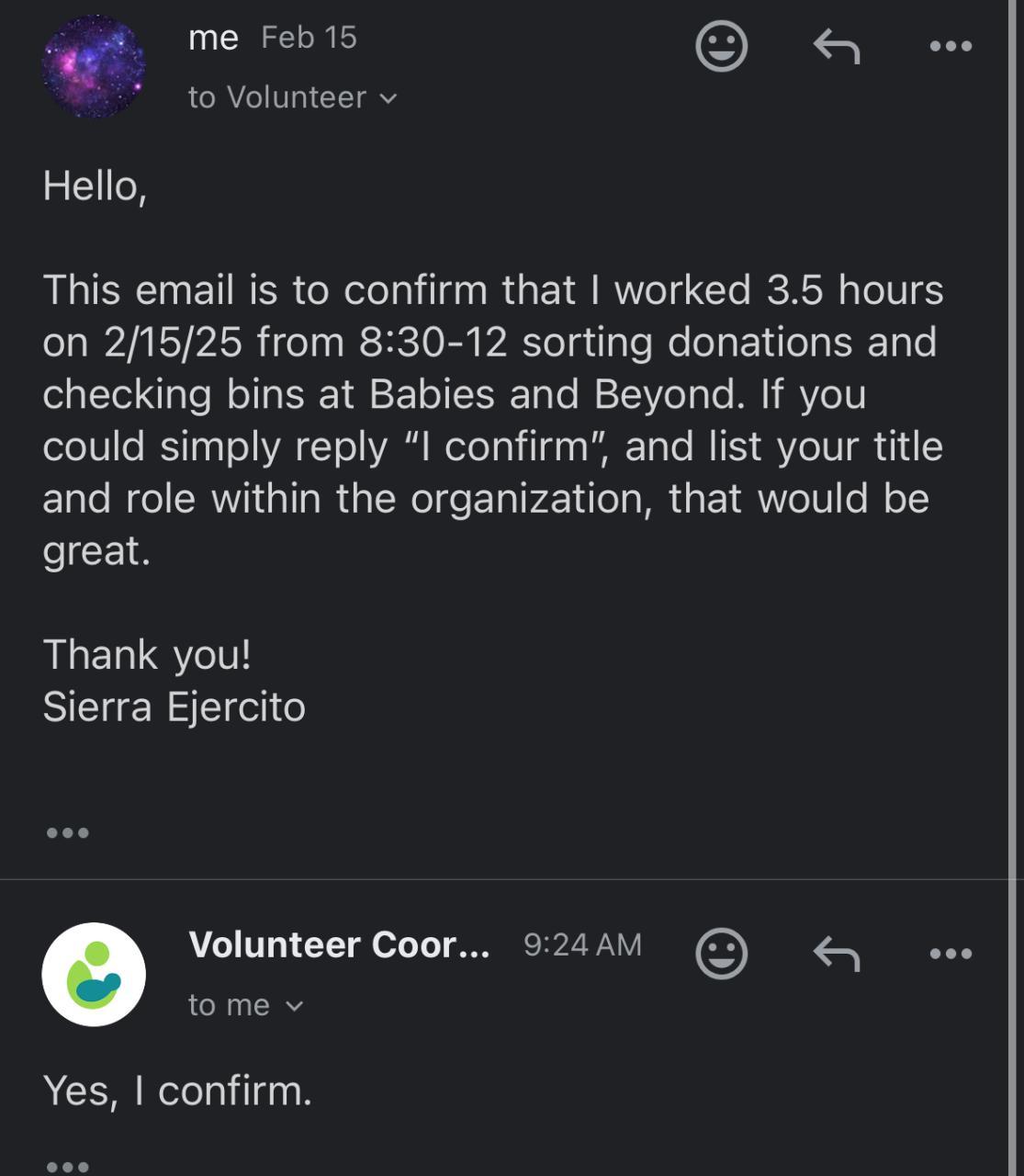The image size is (1024, 1176).
Task: Tap the "Sierra Ejercito" signature line
Action: pos(174,707)
